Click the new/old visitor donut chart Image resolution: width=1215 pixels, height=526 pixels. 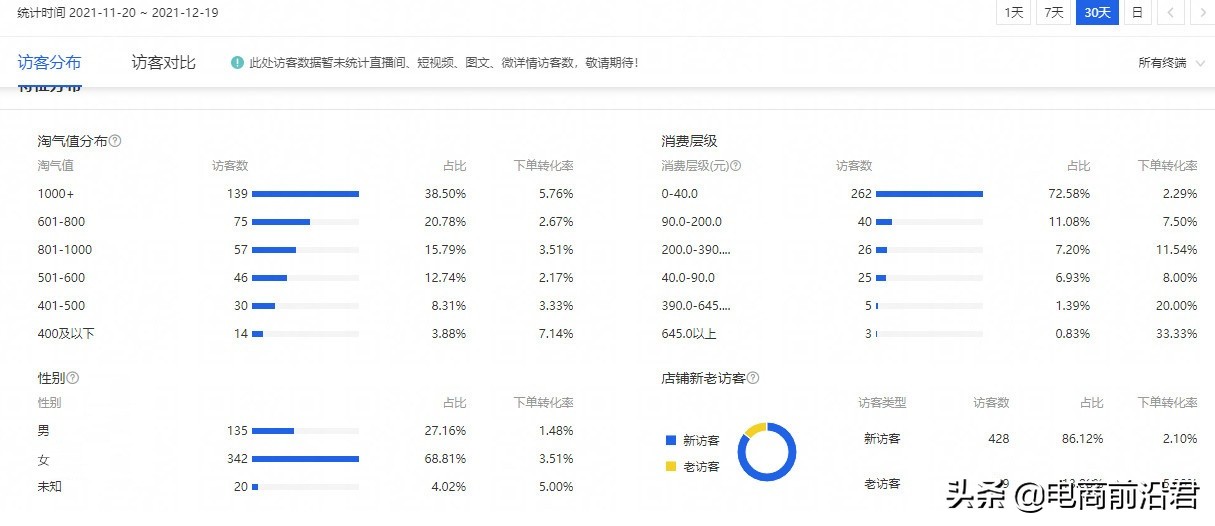(x=767, y=452)
